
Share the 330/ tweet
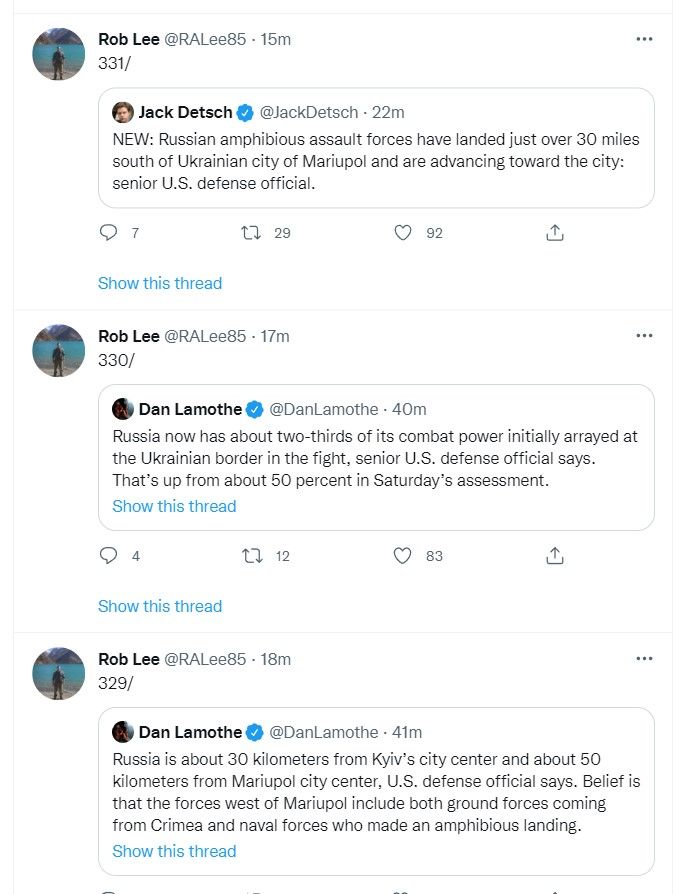tap(555, 556)
